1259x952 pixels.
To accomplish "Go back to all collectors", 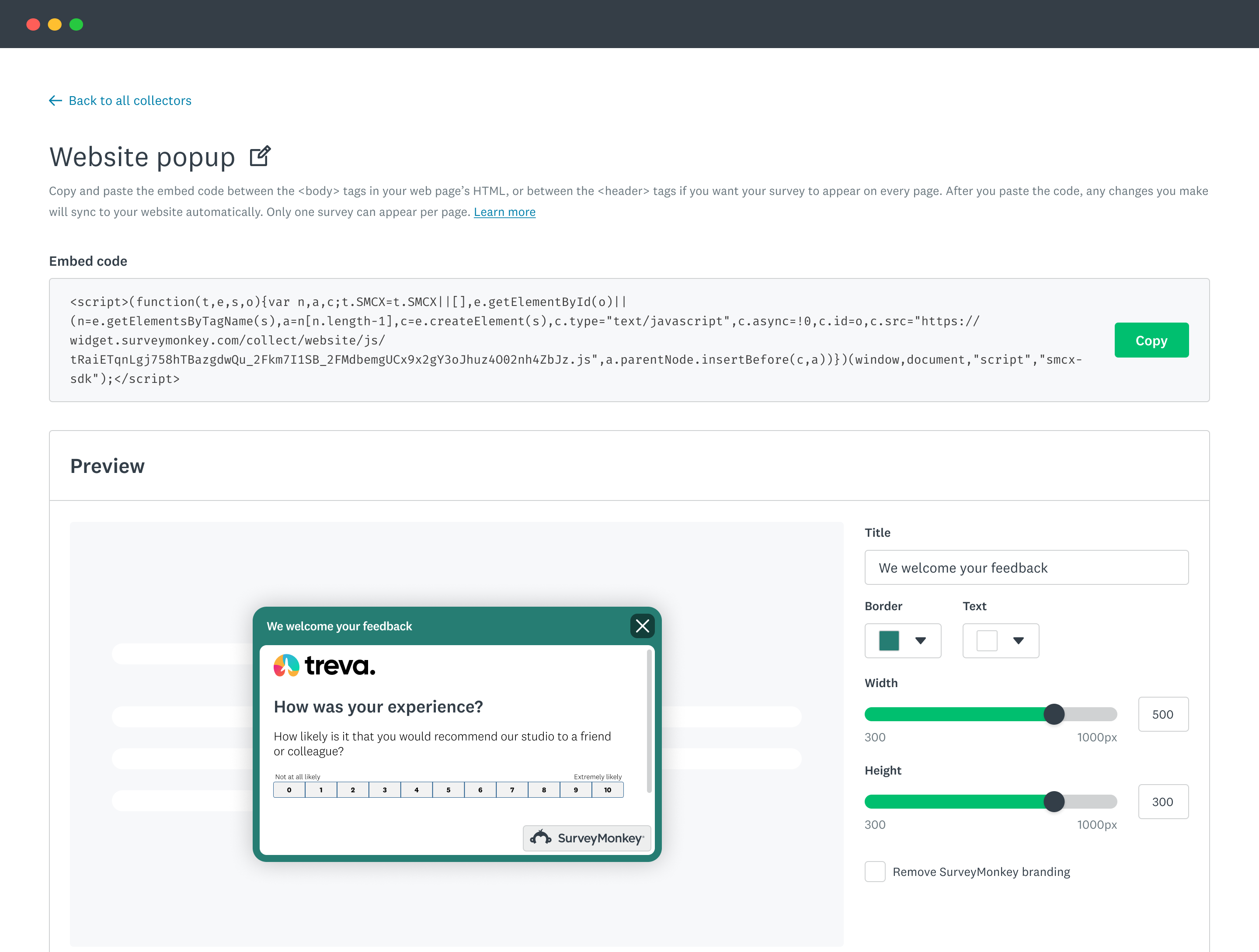I will 130,101.
